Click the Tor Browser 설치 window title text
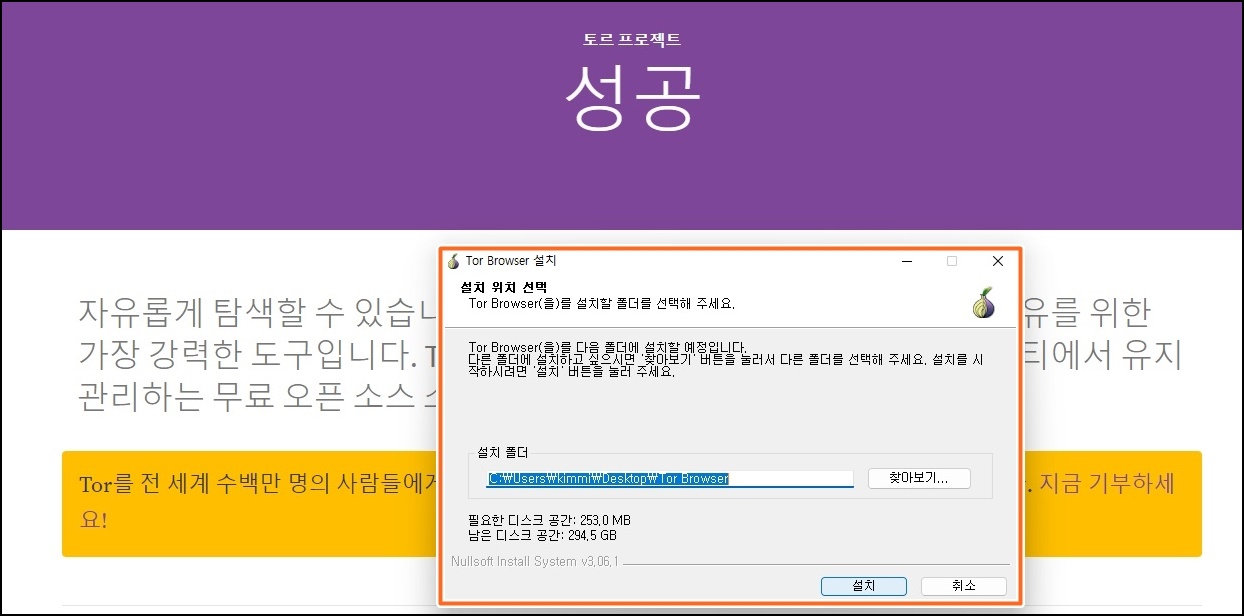Viewport: 1244px width, 616px height. coord(510,261)
